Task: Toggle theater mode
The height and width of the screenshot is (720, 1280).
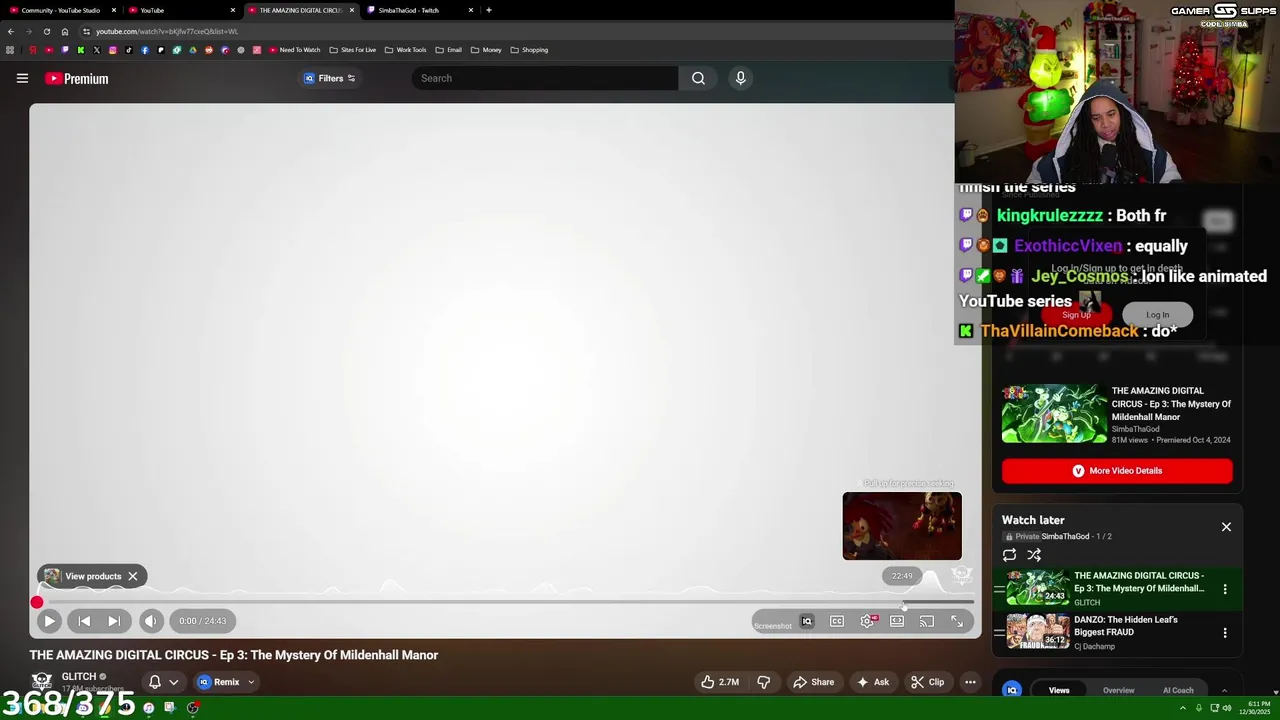Action: click(897, 621)
